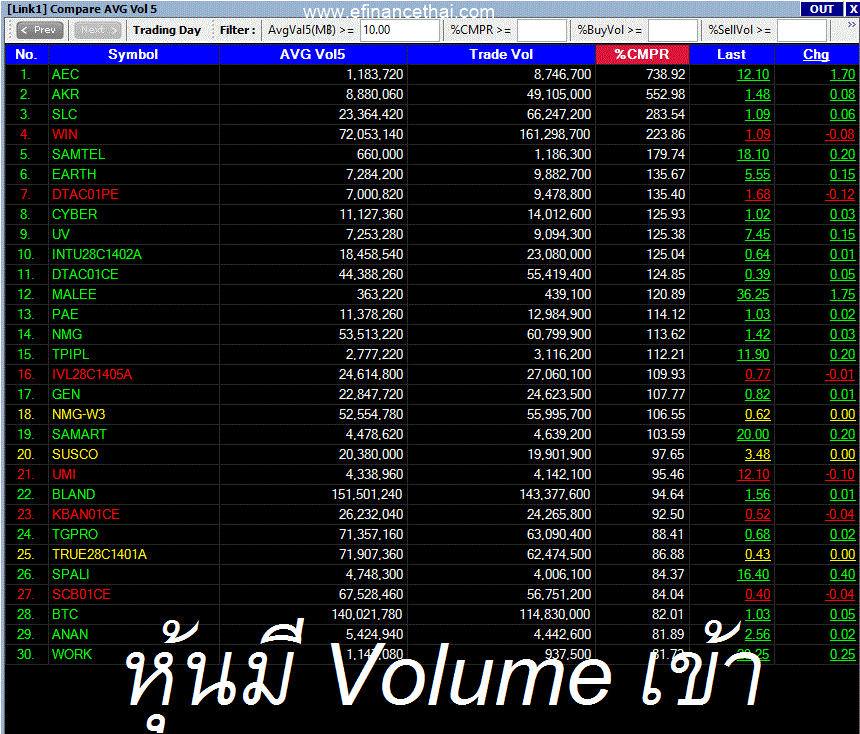Sort by the Symbol column header

pyautogui.click(x=133, y=54)
